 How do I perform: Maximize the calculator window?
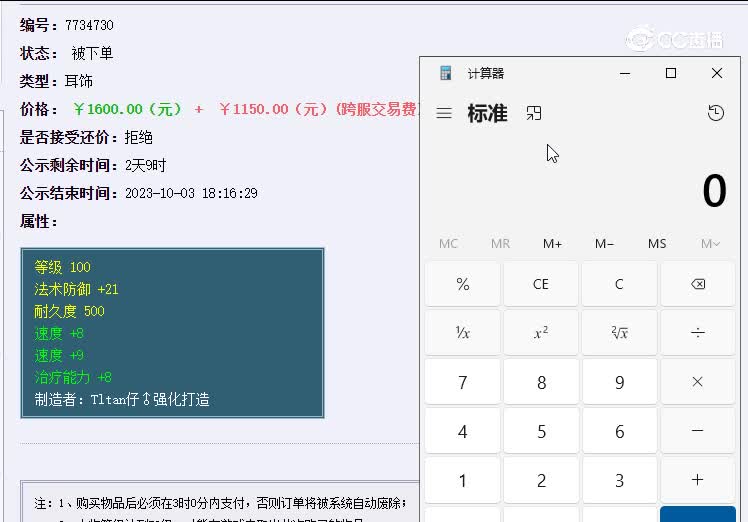click(x=671, y=73)
